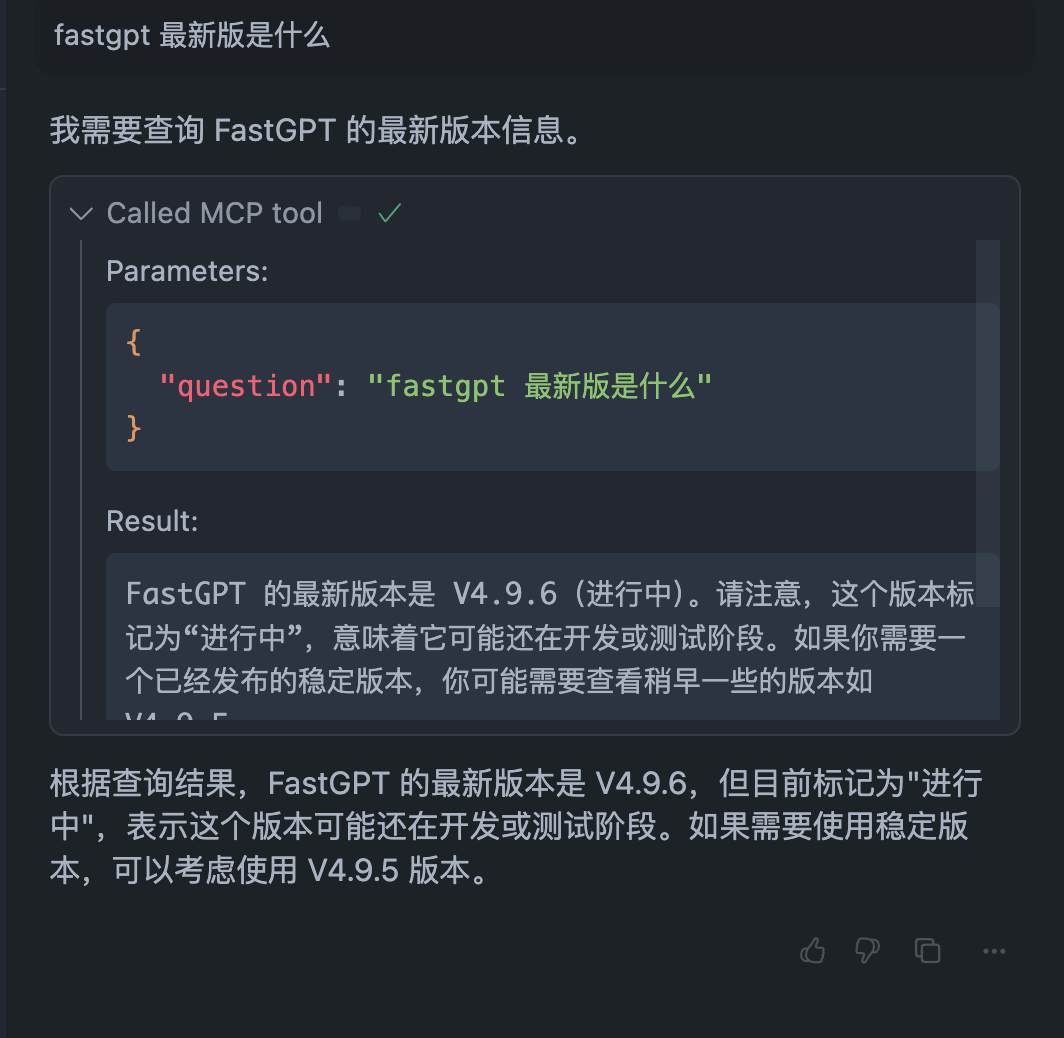1064x1038 pixels.
Task: Collapse the Called MCP tool chevron
Action: (x=81, y=213)
